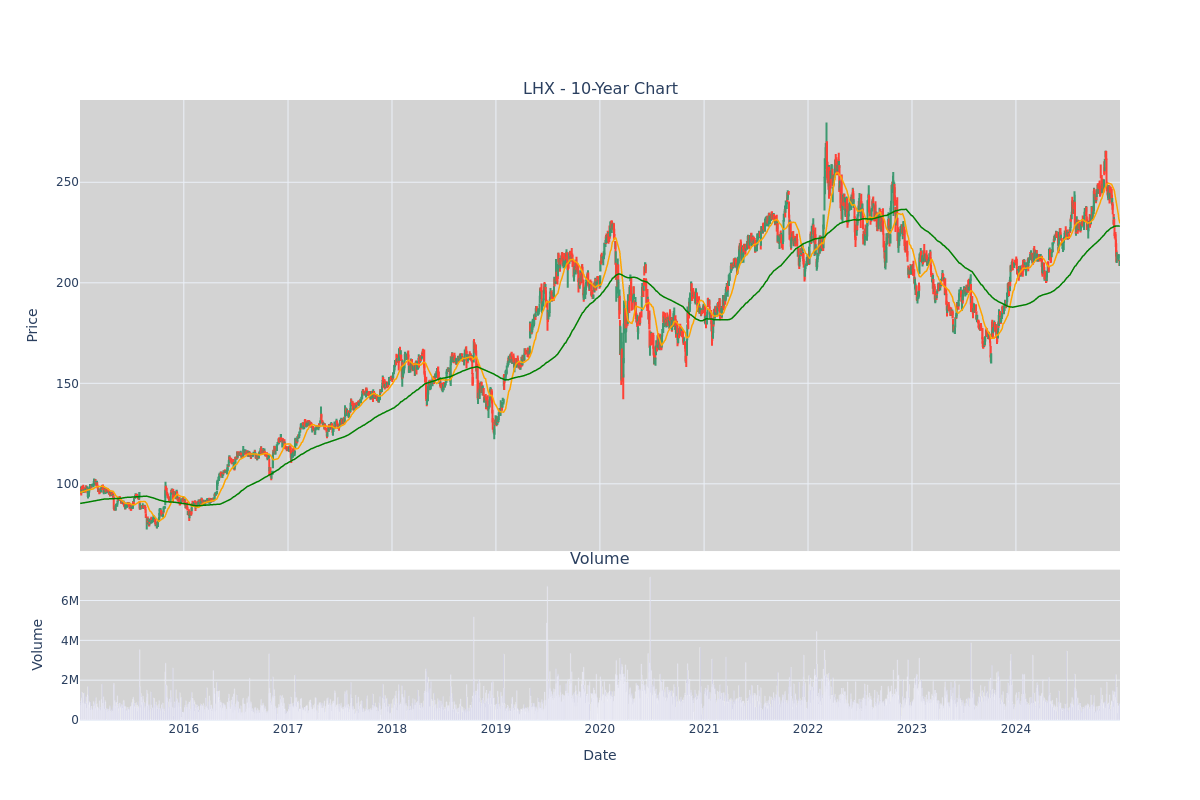The image size is (1200, 800).
Task: Pick the 2022 date tick label
Action: pos(808,729)
